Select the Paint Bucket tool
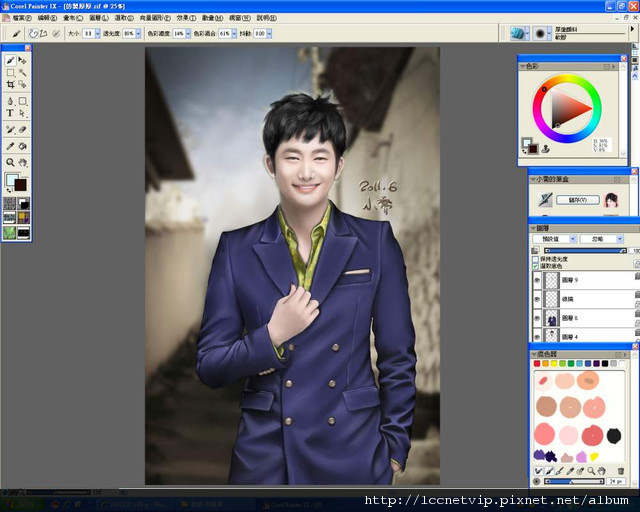This screenshot has width=640, height=512. 22,146
